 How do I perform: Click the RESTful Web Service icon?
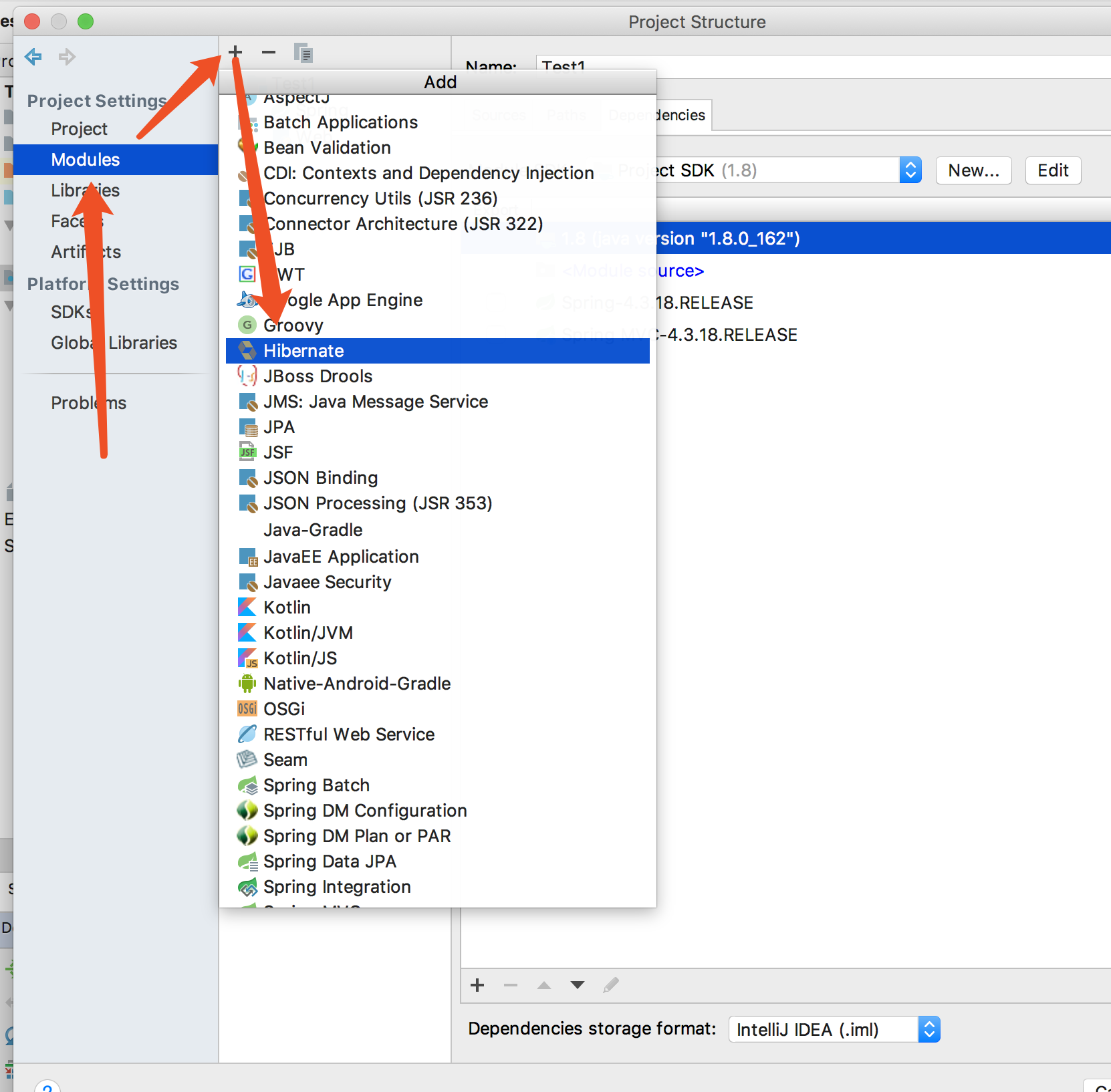pos(247,734)
